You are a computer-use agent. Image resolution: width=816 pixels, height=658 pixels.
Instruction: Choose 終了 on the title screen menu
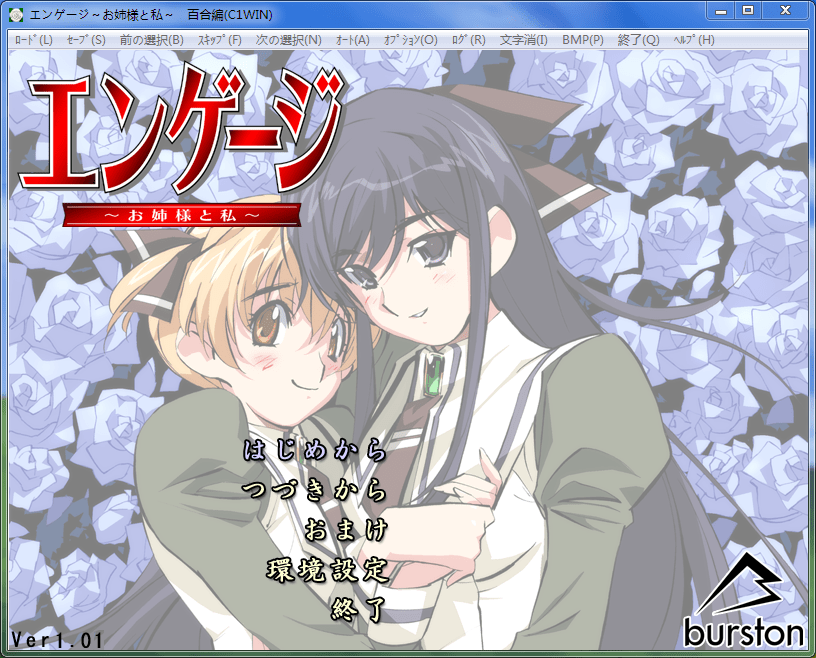(x=357, y=609)
